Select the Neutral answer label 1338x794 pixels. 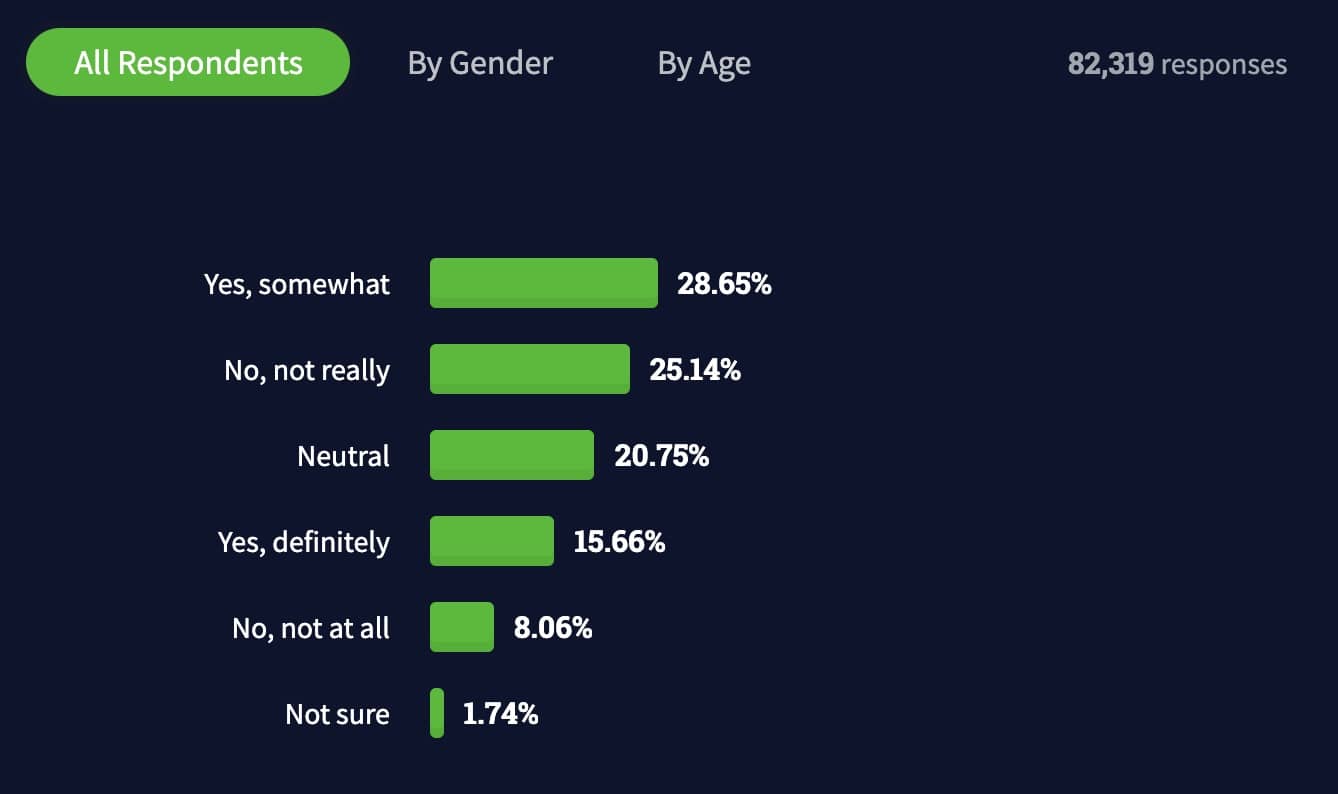343,456
